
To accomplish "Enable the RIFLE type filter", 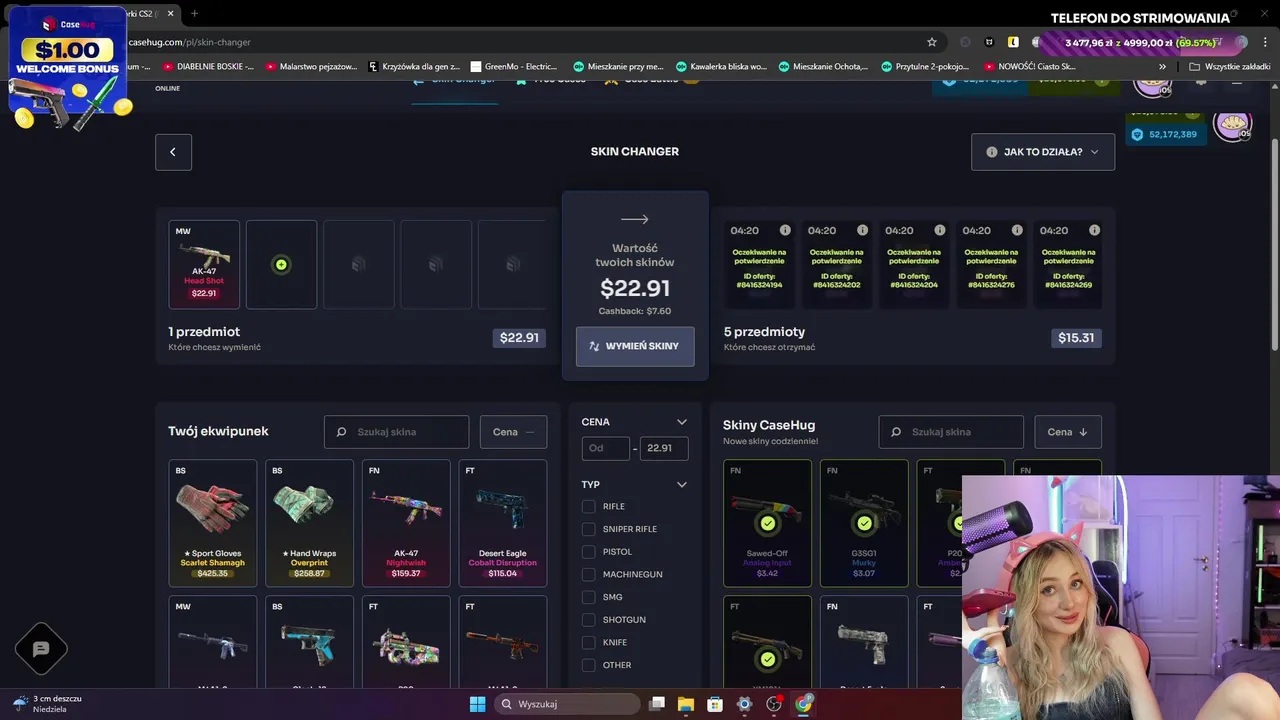I will (x=588, y=507).
